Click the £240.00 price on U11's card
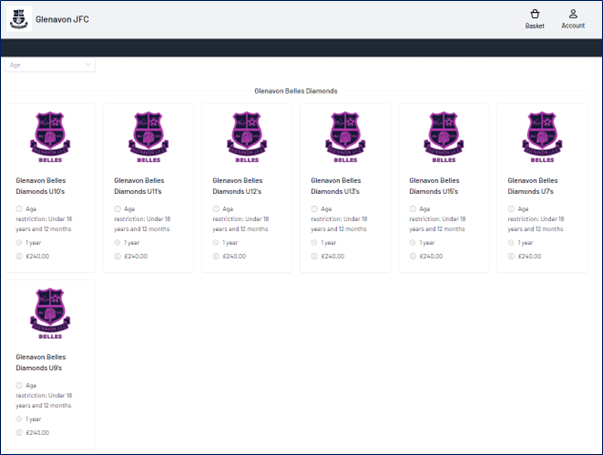 [x=136, y=256]
